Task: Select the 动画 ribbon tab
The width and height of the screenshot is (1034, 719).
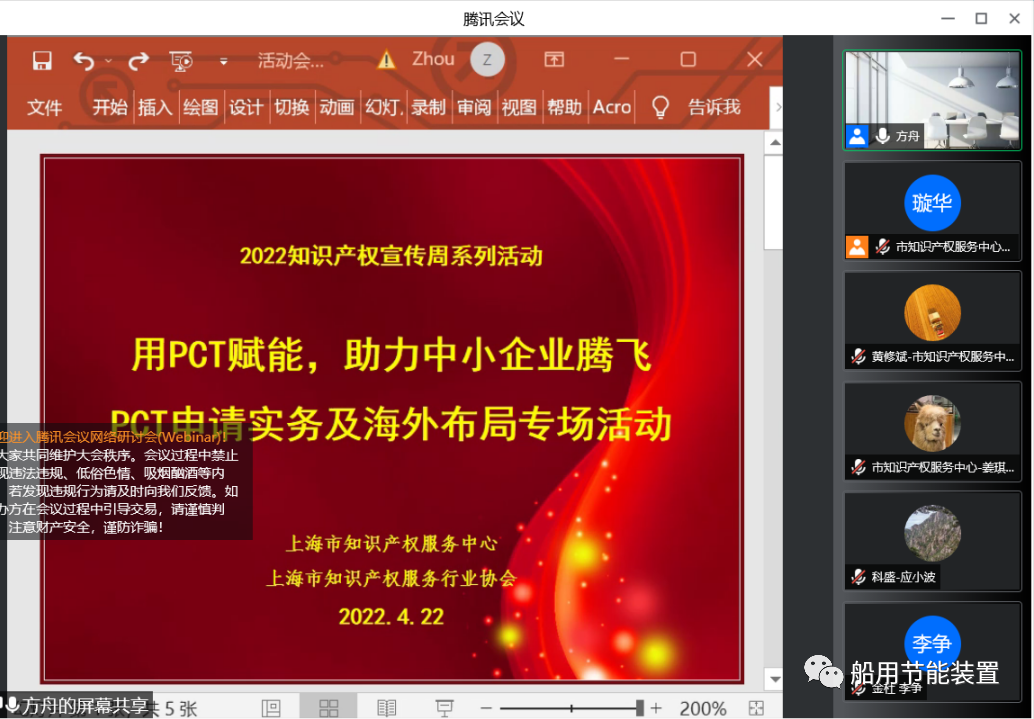Action: (337, 107)
